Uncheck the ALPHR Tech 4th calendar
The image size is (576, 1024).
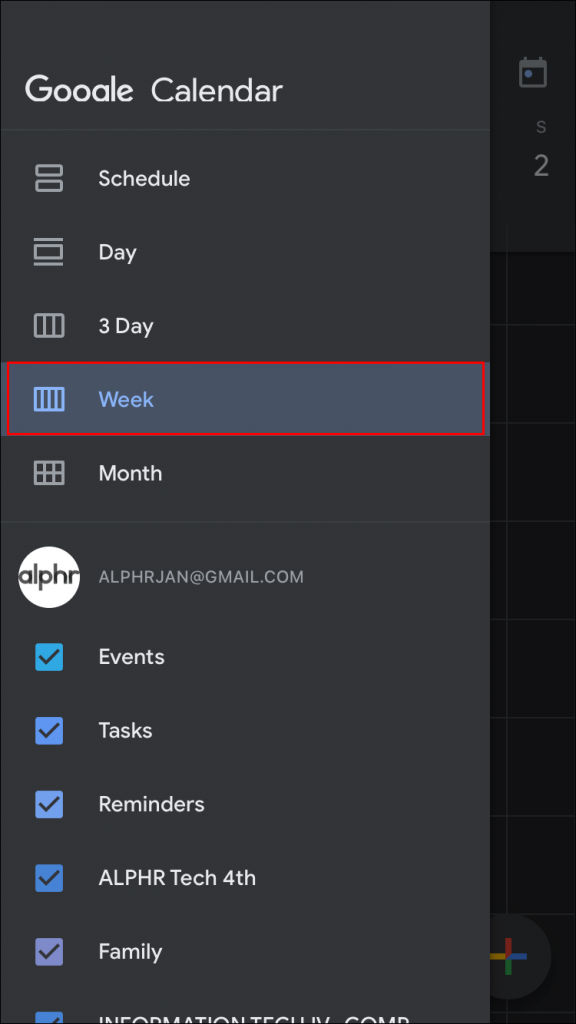pyautogui.click(x=49, y=878)
